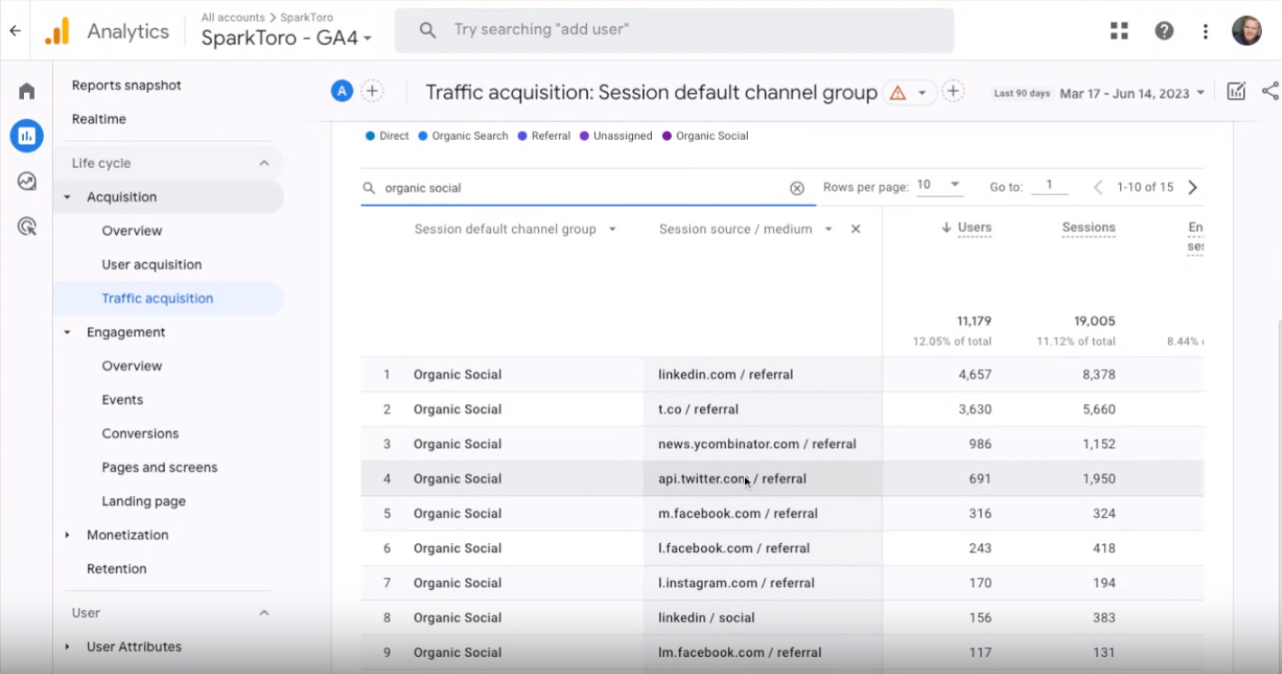Image resolution: width=1282 pixels, height=674 pixels.
Task: Remove Session source / medium secondary dimension
Action: [x=856, y=229]
